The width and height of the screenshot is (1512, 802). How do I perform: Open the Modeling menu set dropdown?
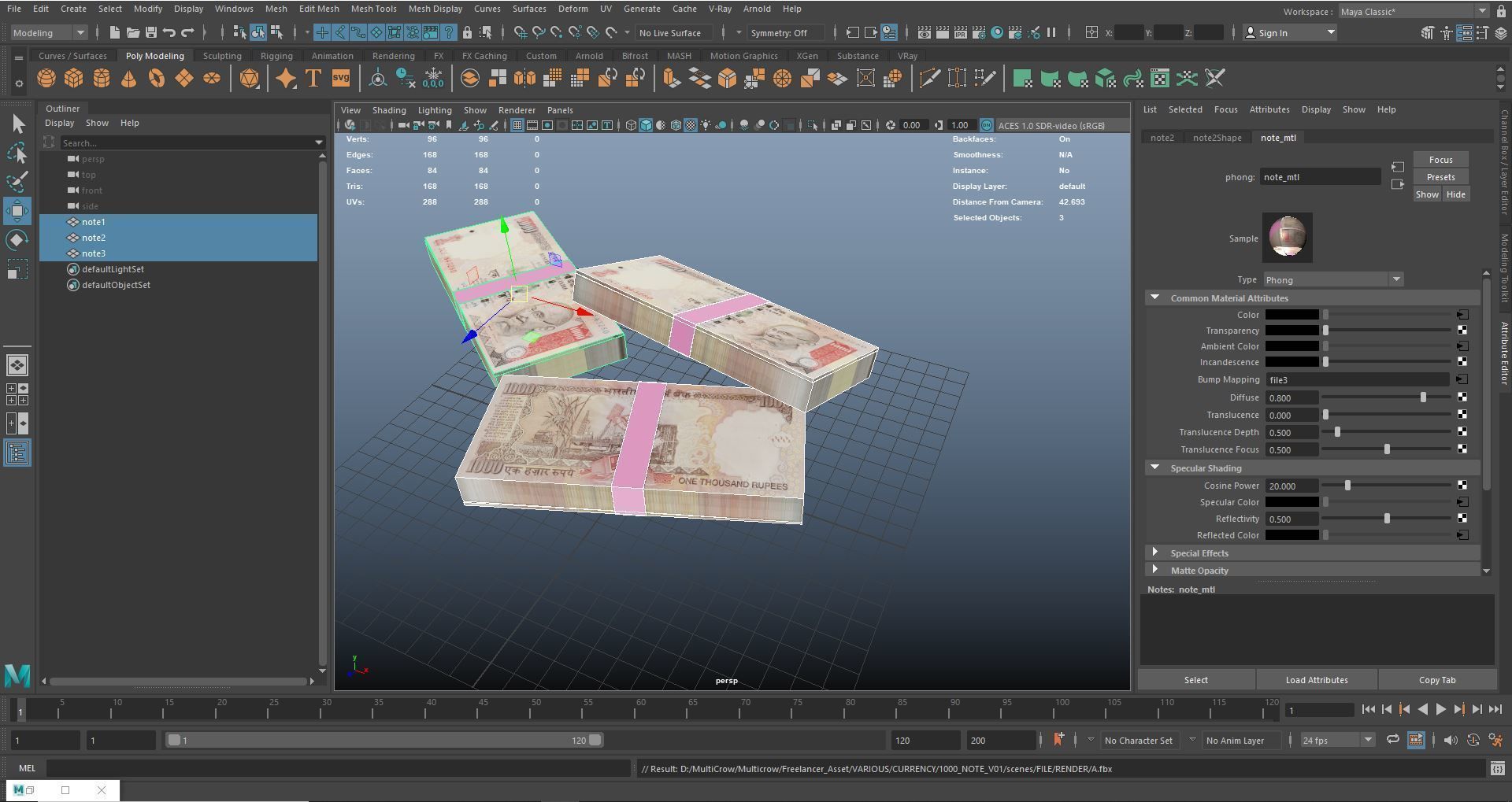click(49, 32)
